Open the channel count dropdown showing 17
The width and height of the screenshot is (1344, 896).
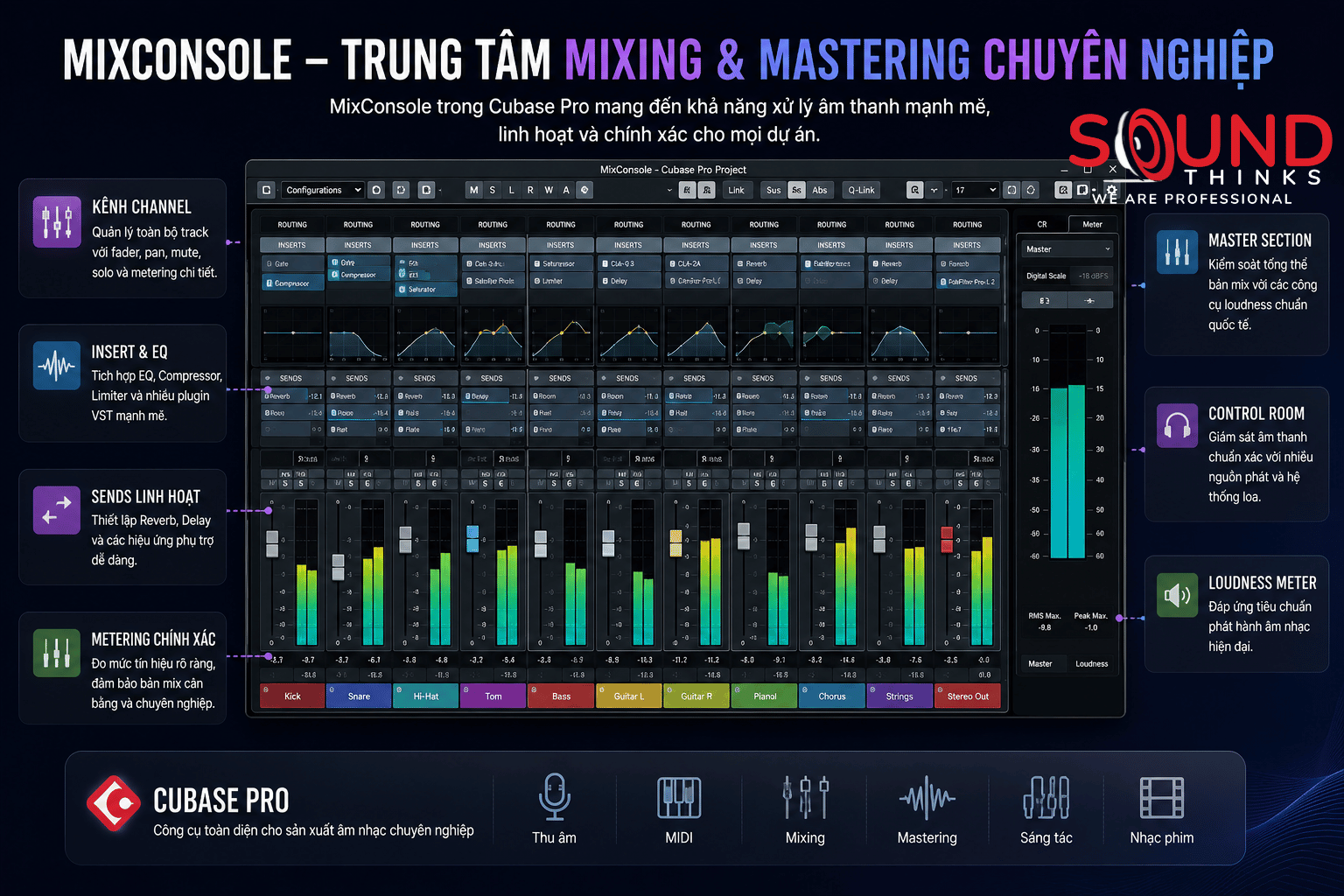(975, 190)
